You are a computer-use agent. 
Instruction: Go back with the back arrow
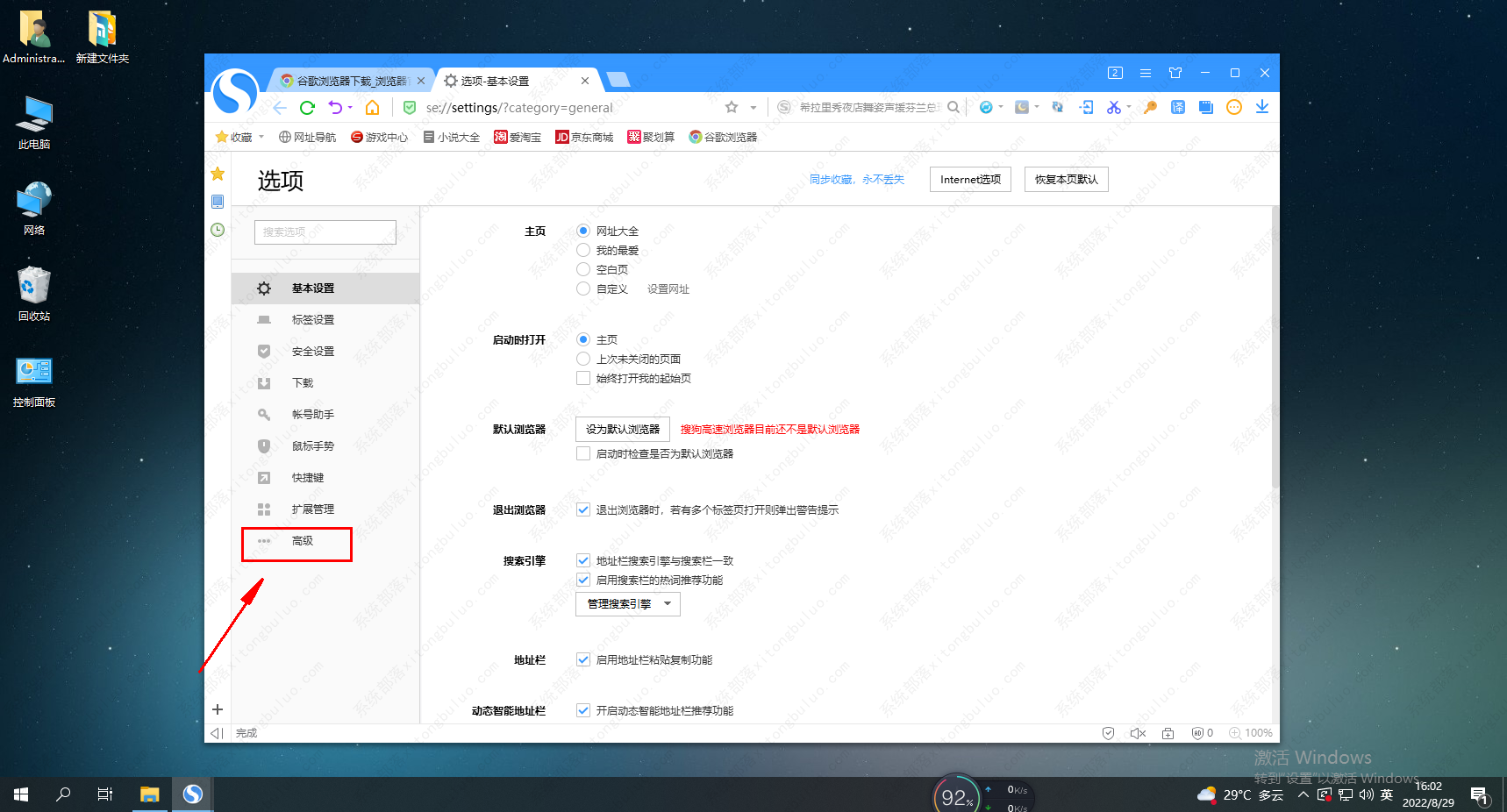click(280, 108)
